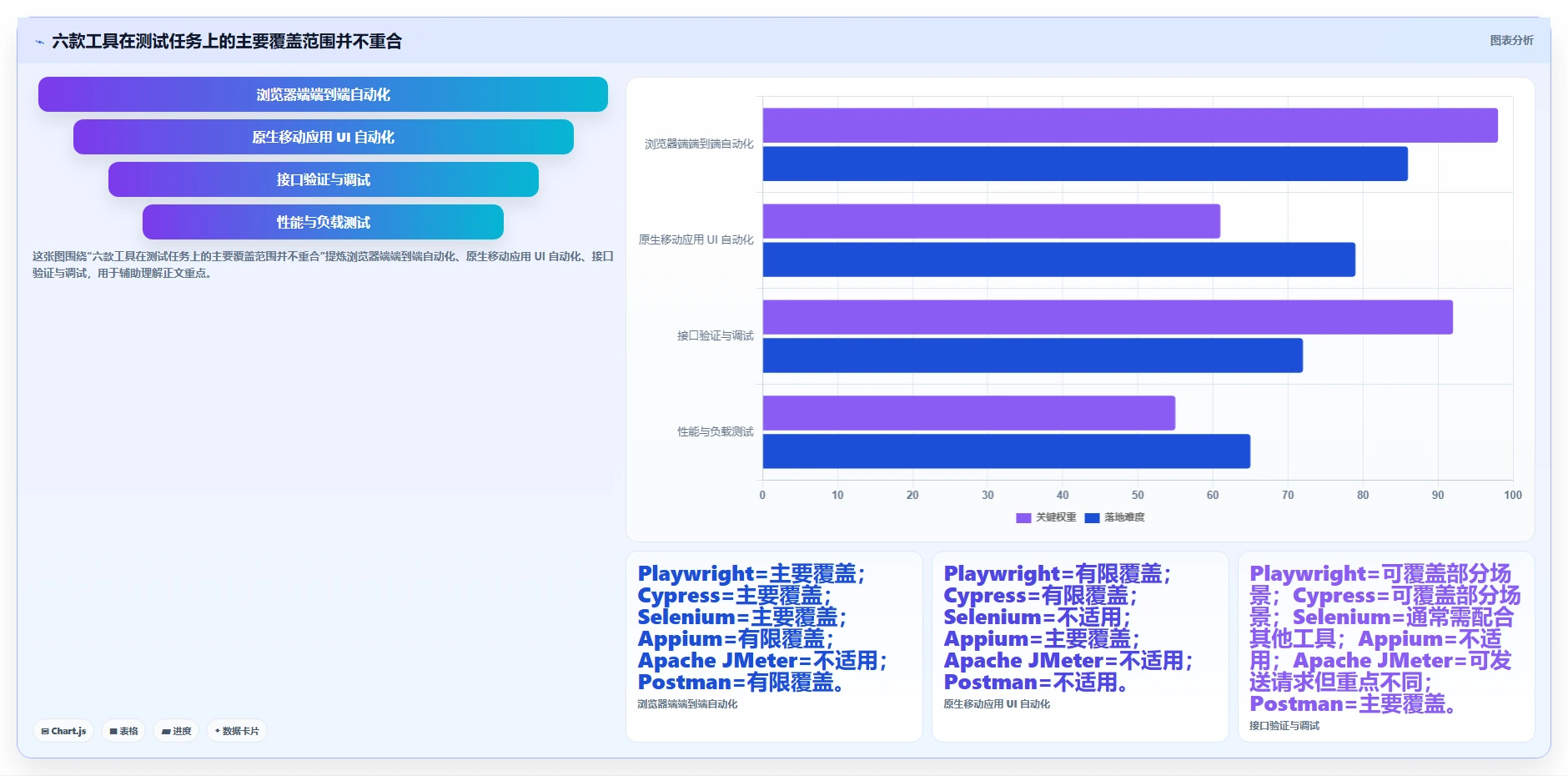
Task: Open the card starting Playwright=有限覆盖
Action: (x=1080, y=647)
